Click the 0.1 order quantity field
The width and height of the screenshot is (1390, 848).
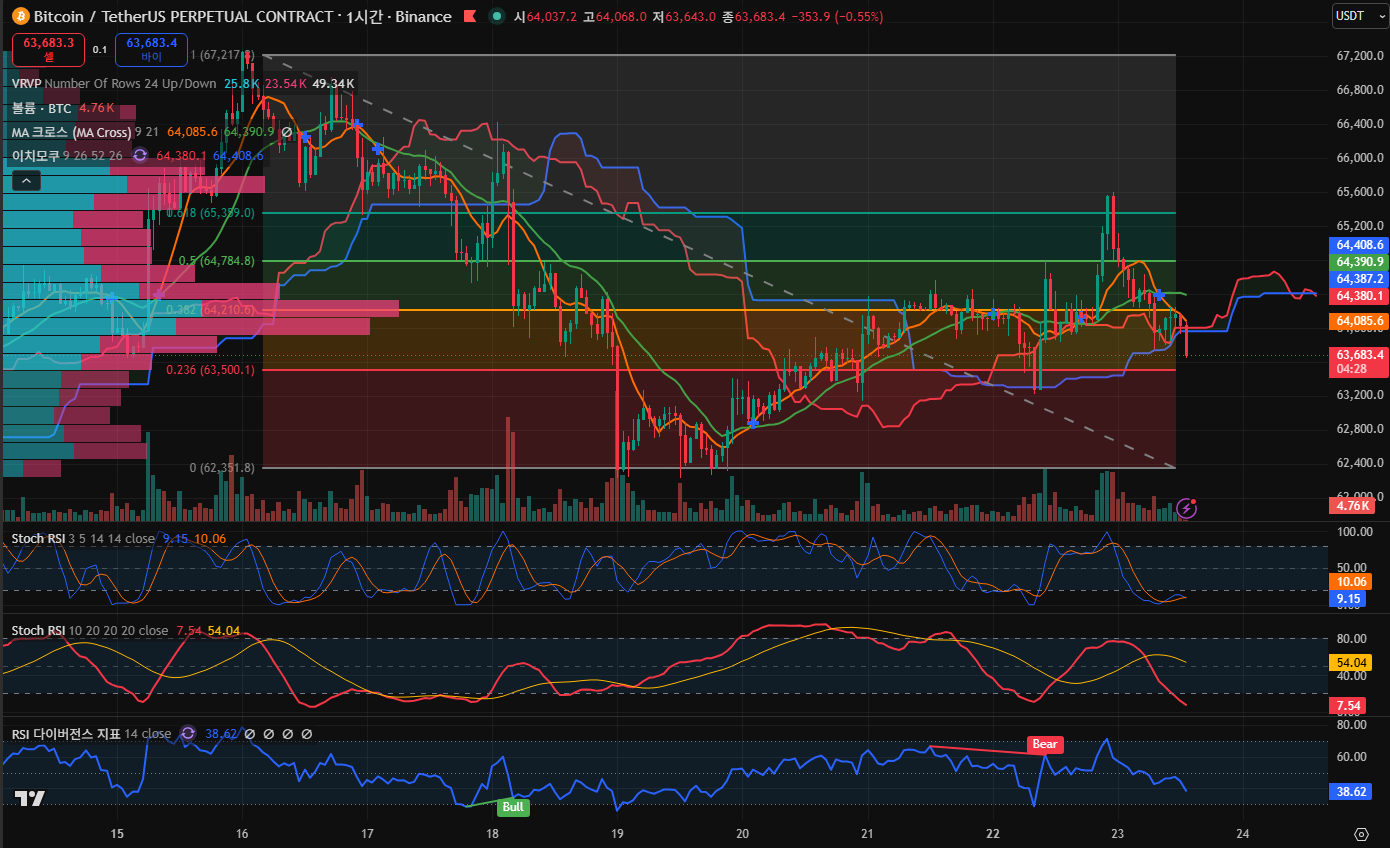(x=100, y=49)
